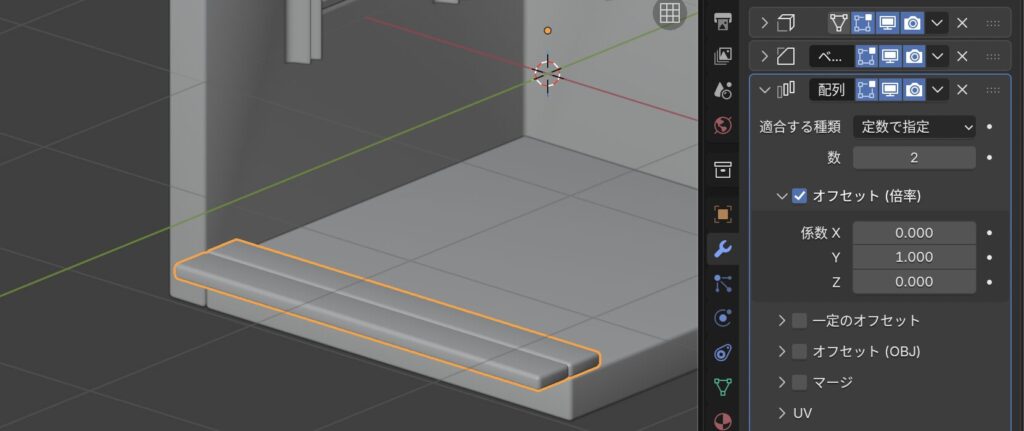
Task: Toggle the 配列 modifier viewport display
Action: click(x=888, y=90)
